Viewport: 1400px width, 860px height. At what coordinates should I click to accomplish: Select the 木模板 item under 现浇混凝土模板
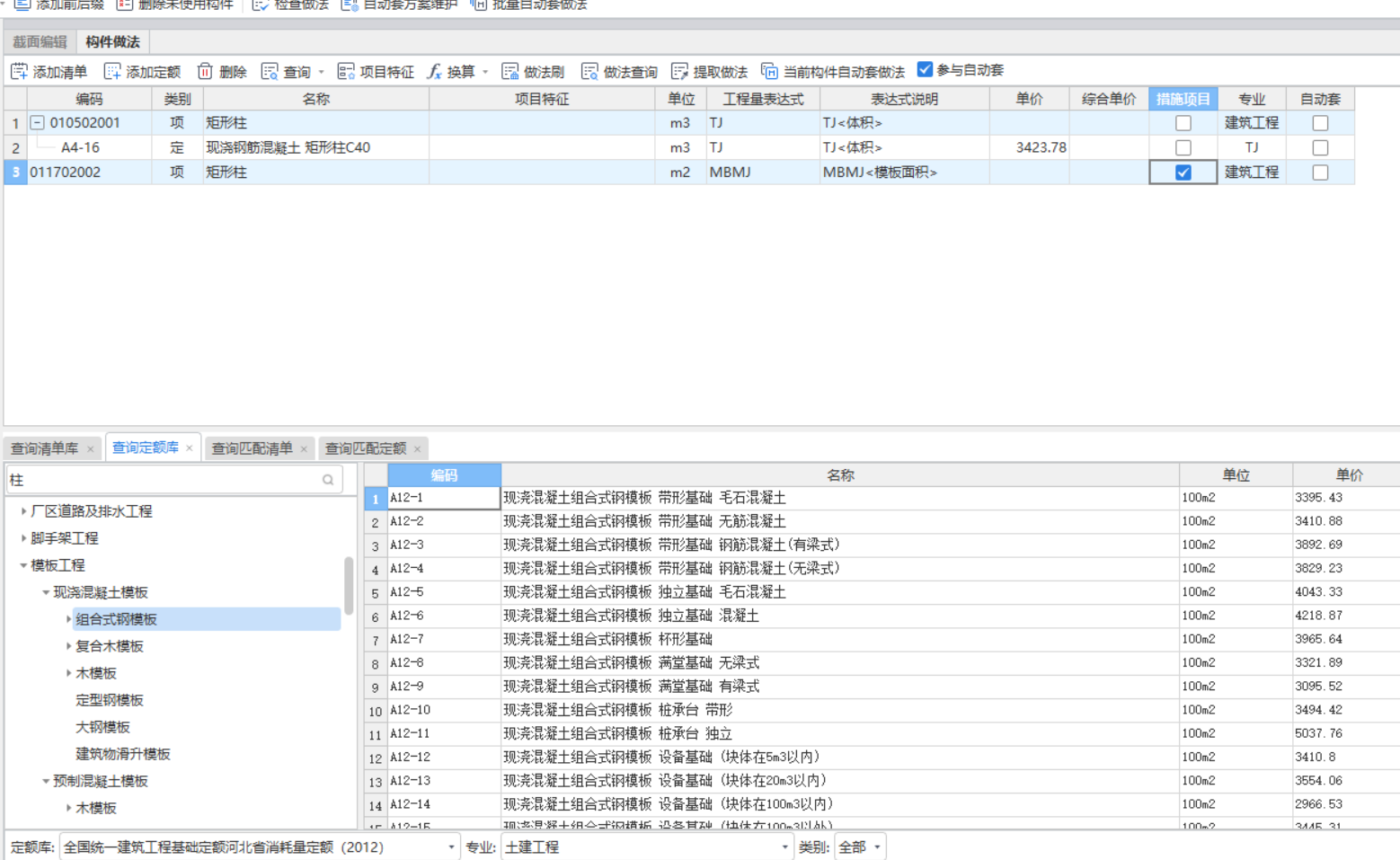pos(96,673)
